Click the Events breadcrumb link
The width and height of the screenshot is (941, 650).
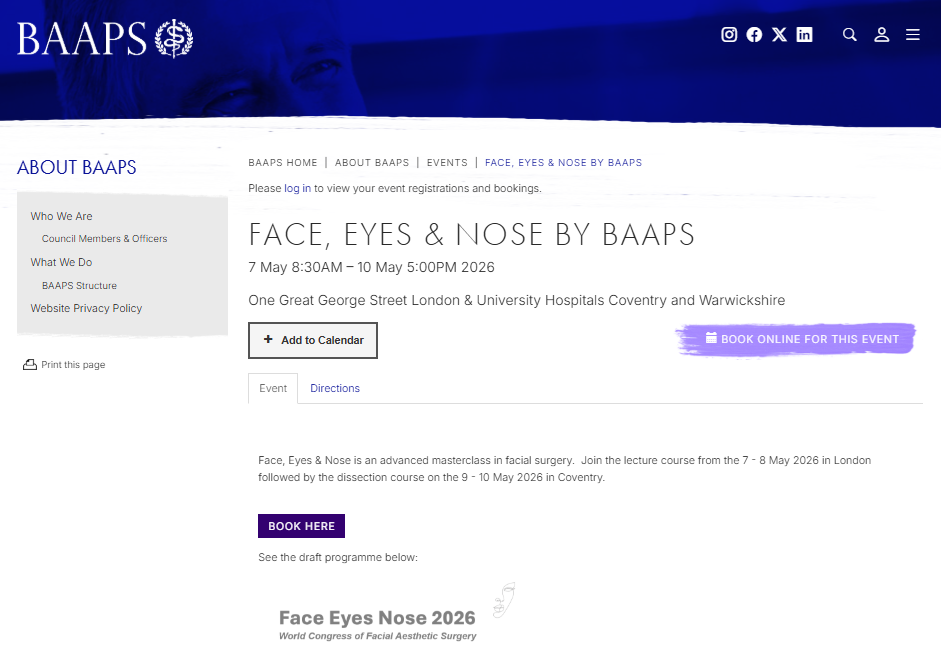click(447, 162)
